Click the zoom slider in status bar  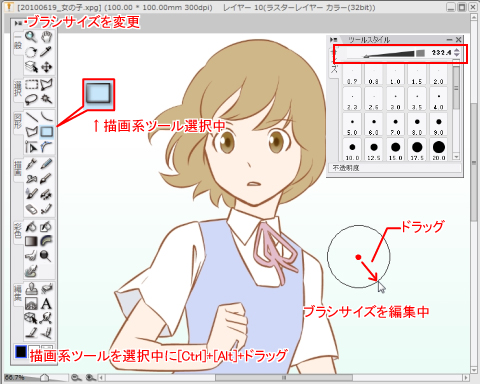coord(36,378)
